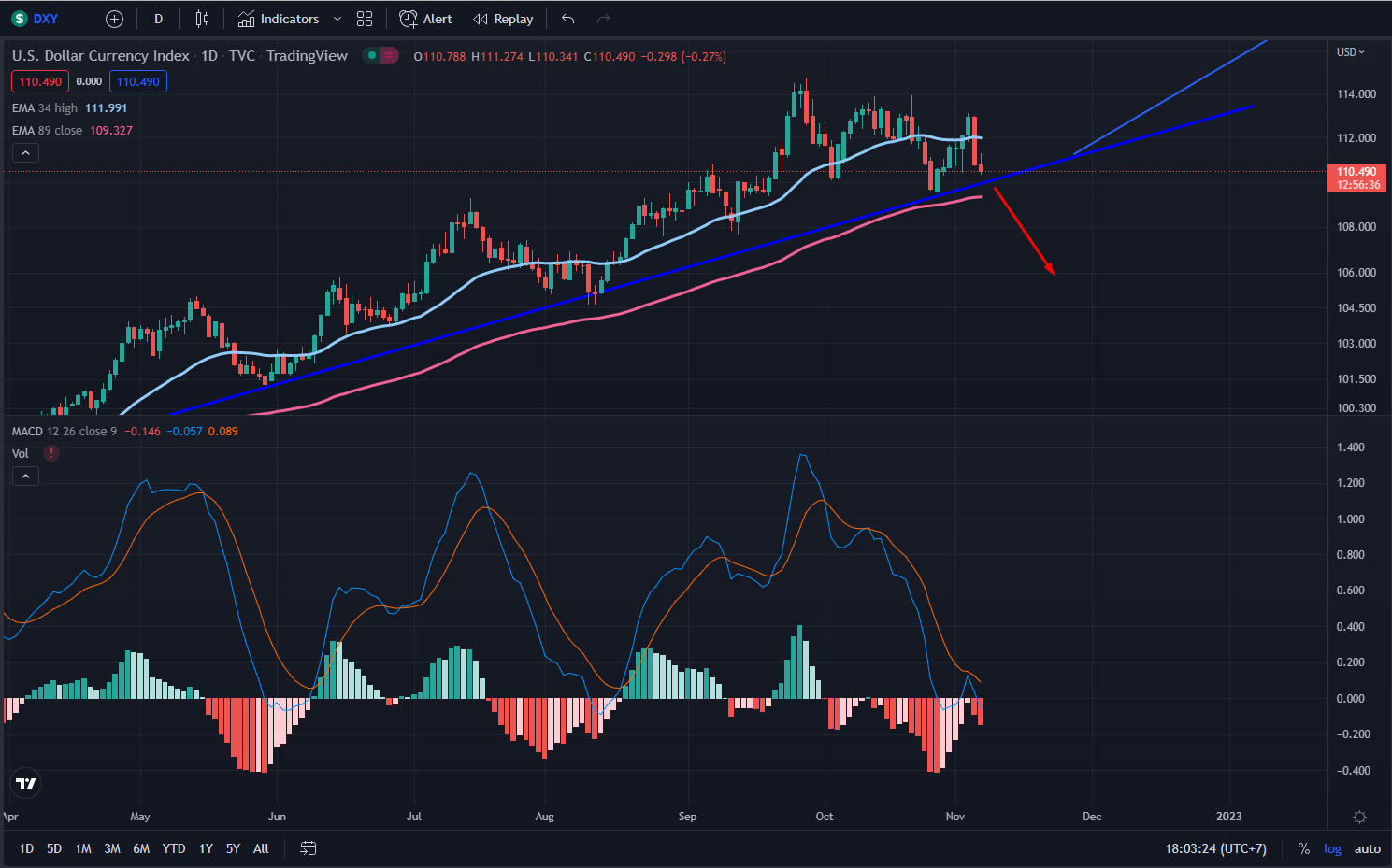The image size is (1392, 868).
Task: Toggle auto scale mode
Action: (1367, 848)
